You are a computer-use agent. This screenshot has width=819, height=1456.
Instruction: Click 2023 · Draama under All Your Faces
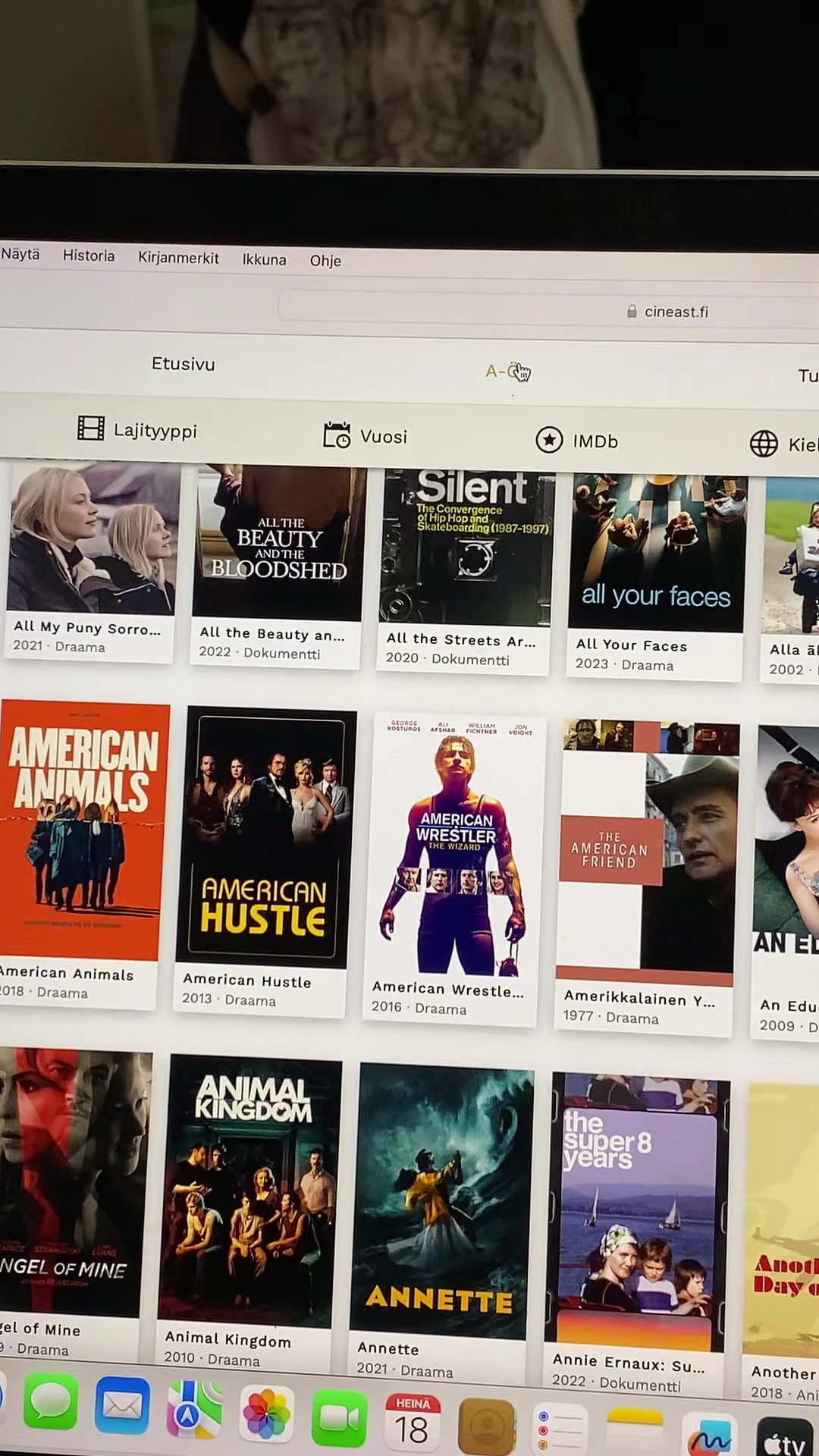(x=624, y=664)
